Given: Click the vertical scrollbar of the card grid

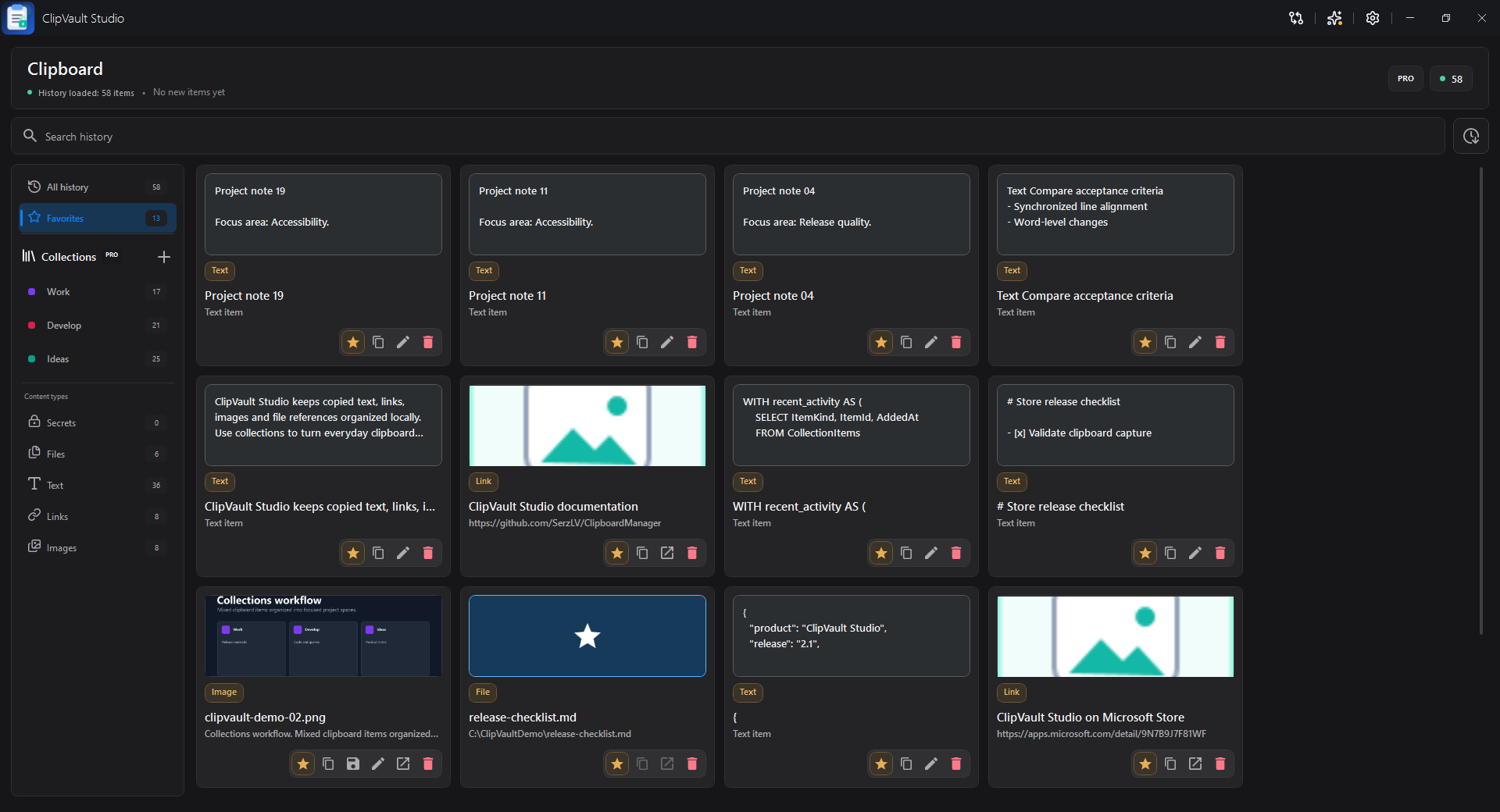Looking at the screenshot, I should [x=1480, y=400].
